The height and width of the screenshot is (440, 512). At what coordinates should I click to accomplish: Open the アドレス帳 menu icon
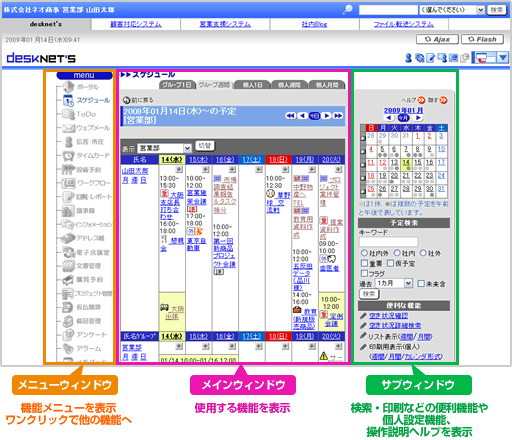pos(69,238)
